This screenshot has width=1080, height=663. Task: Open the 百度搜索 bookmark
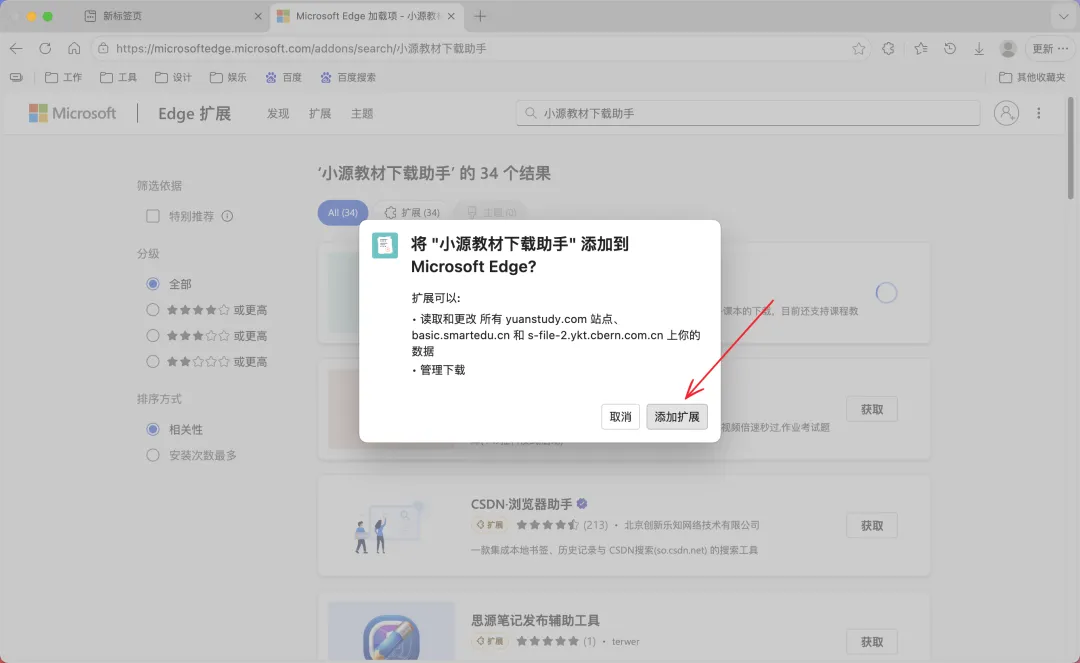click(x=348, y=77)
